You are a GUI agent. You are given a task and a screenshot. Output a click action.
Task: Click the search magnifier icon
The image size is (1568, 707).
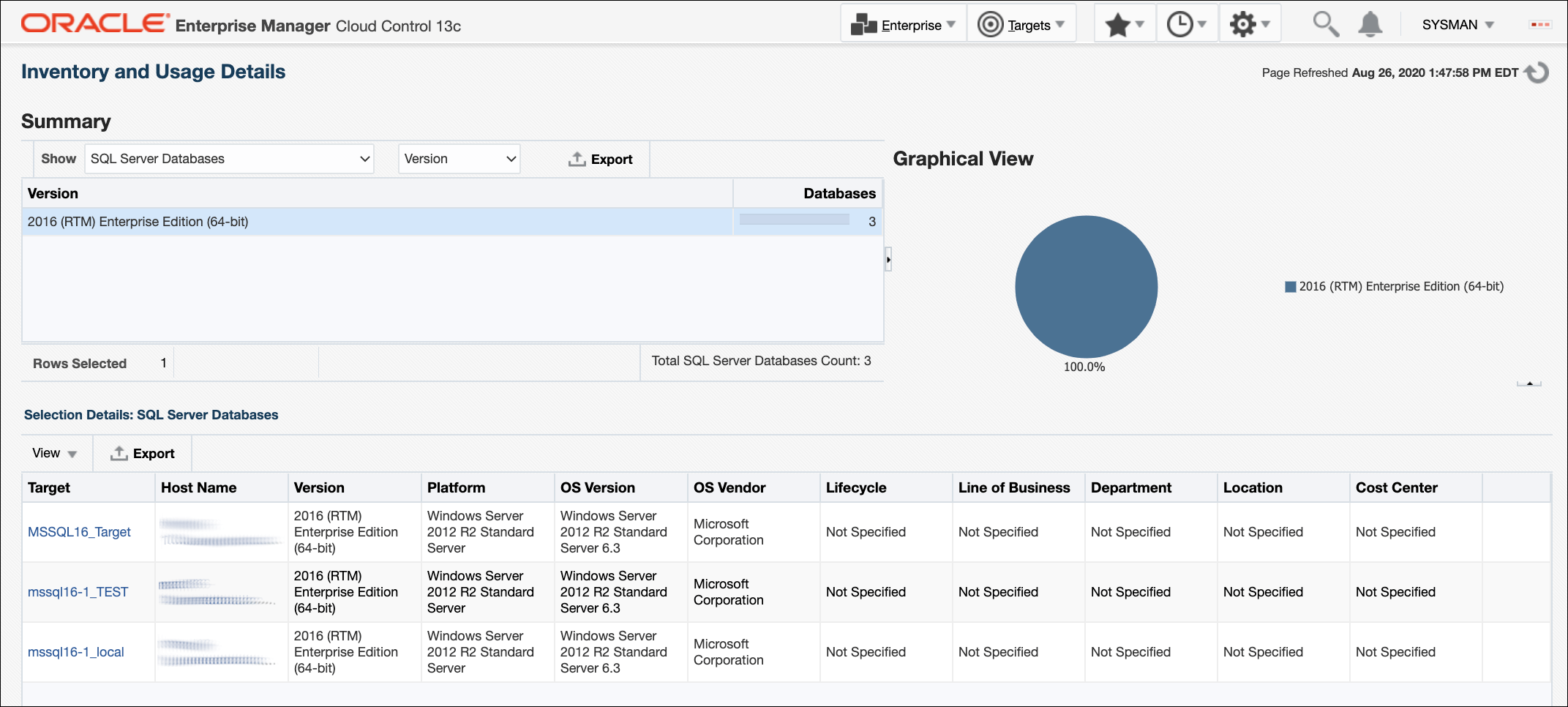pos(1325,24)
